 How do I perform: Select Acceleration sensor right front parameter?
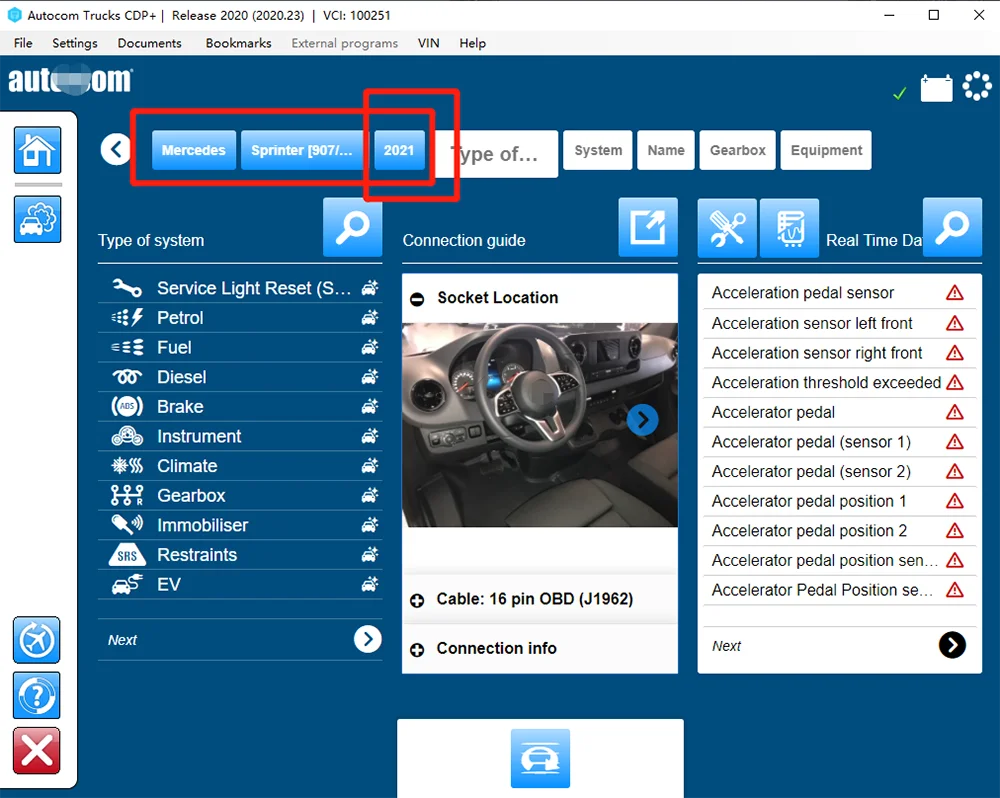[x=839, y=353]
